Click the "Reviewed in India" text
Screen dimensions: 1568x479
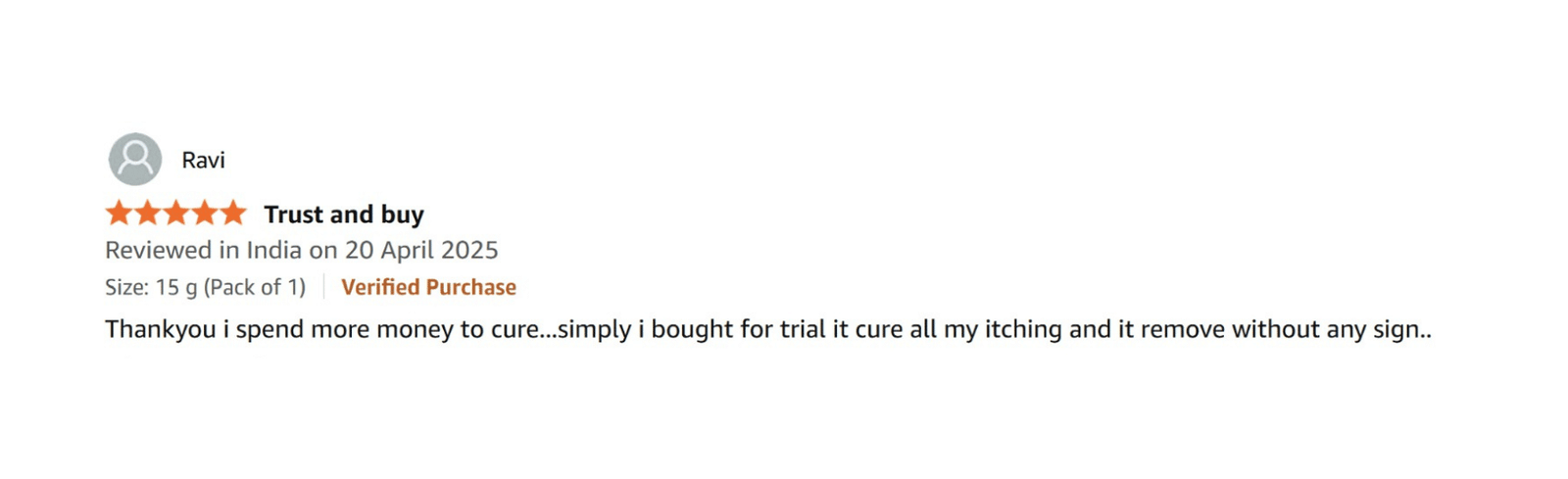(203, 251)
